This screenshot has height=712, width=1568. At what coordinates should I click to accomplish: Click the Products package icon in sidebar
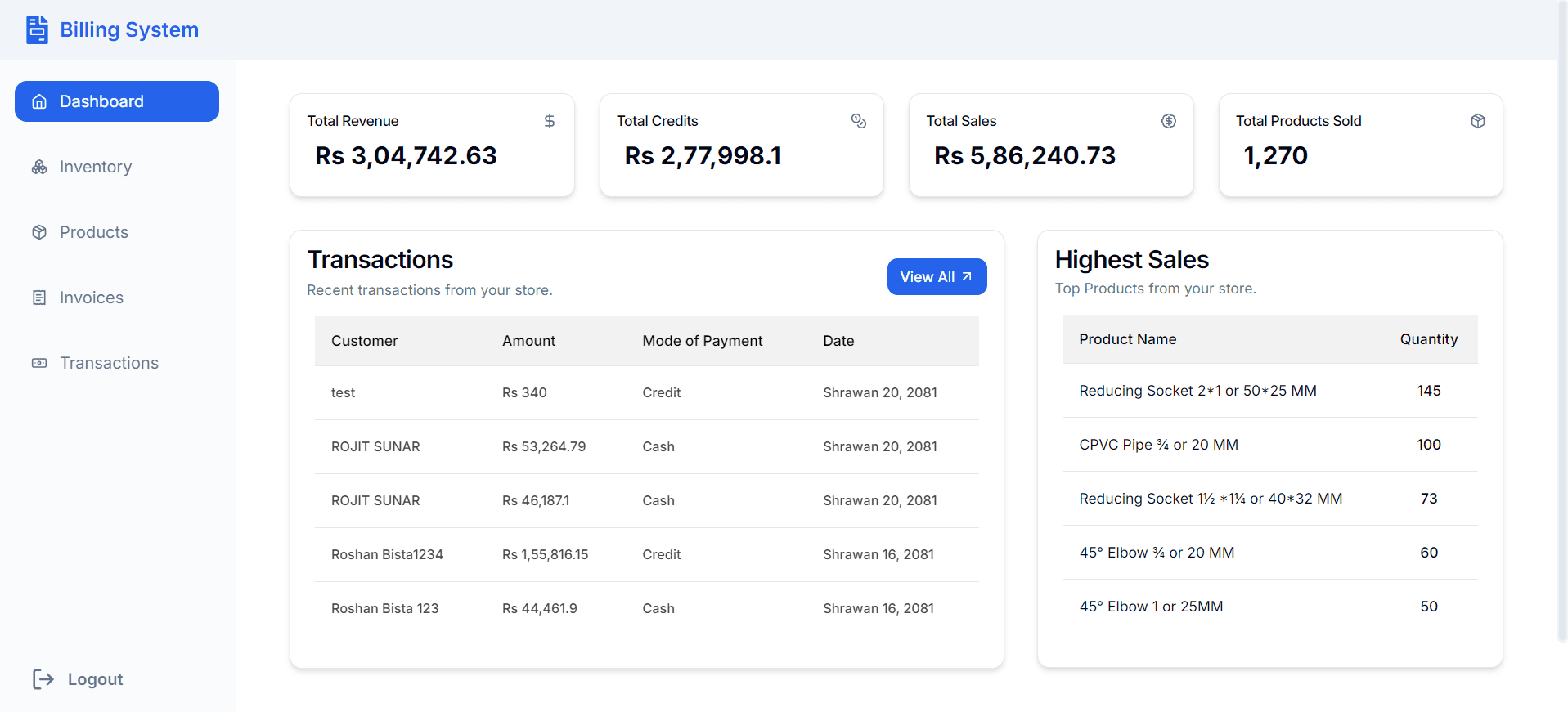tap(39, 233)
